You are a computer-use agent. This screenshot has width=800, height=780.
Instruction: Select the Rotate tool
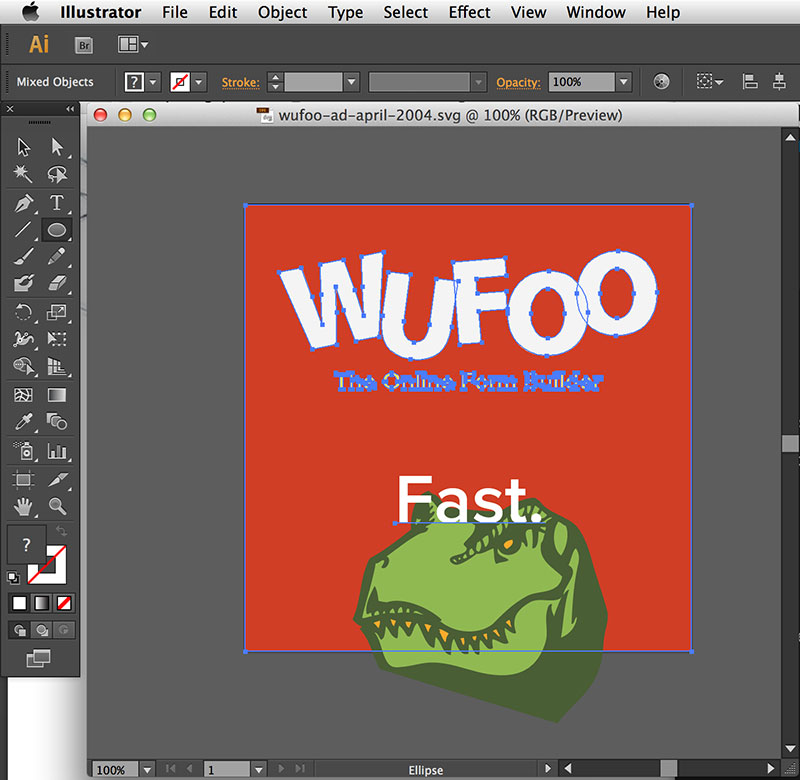coord(23,312)
